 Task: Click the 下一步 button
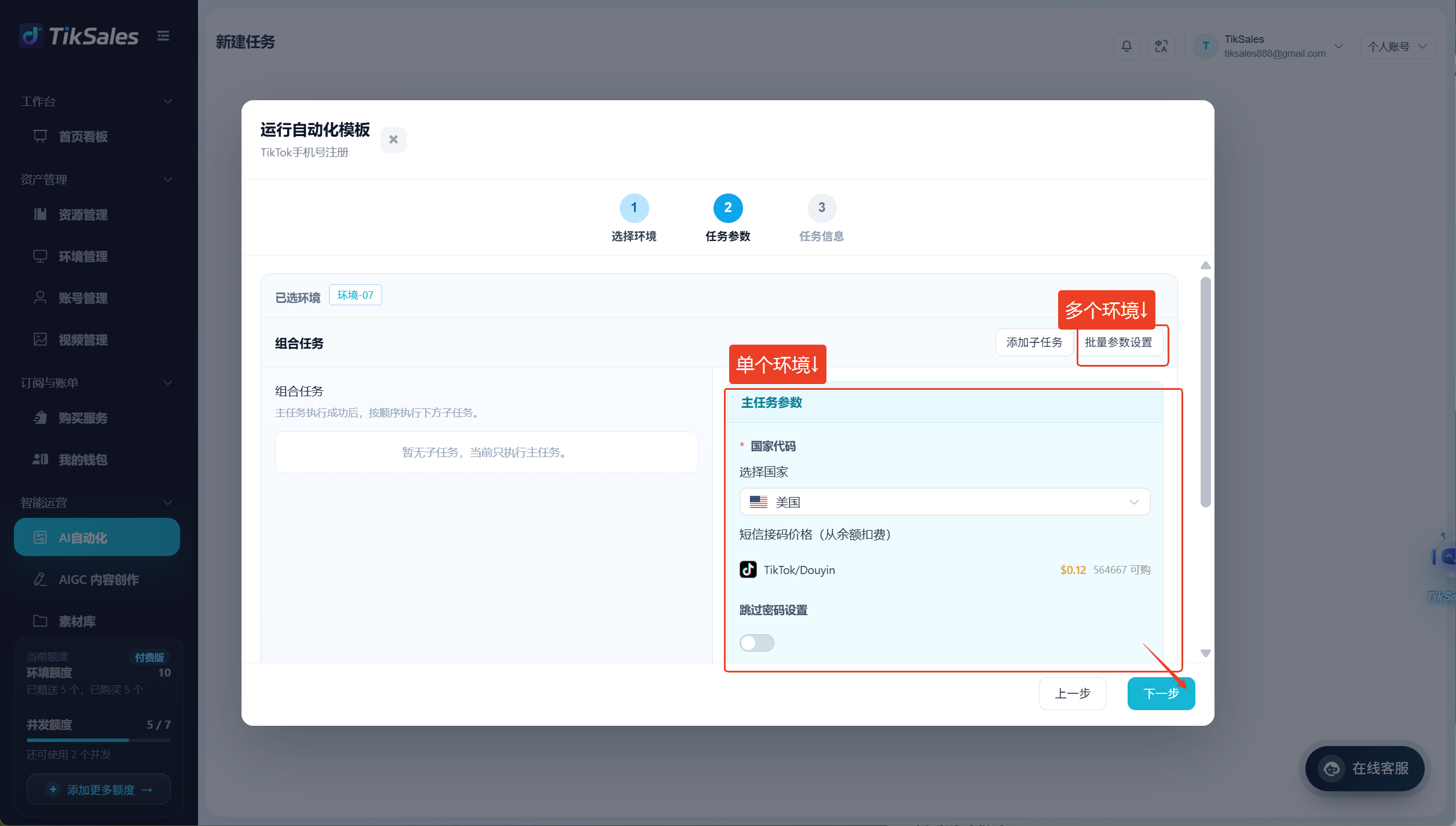pos(1161,693)
